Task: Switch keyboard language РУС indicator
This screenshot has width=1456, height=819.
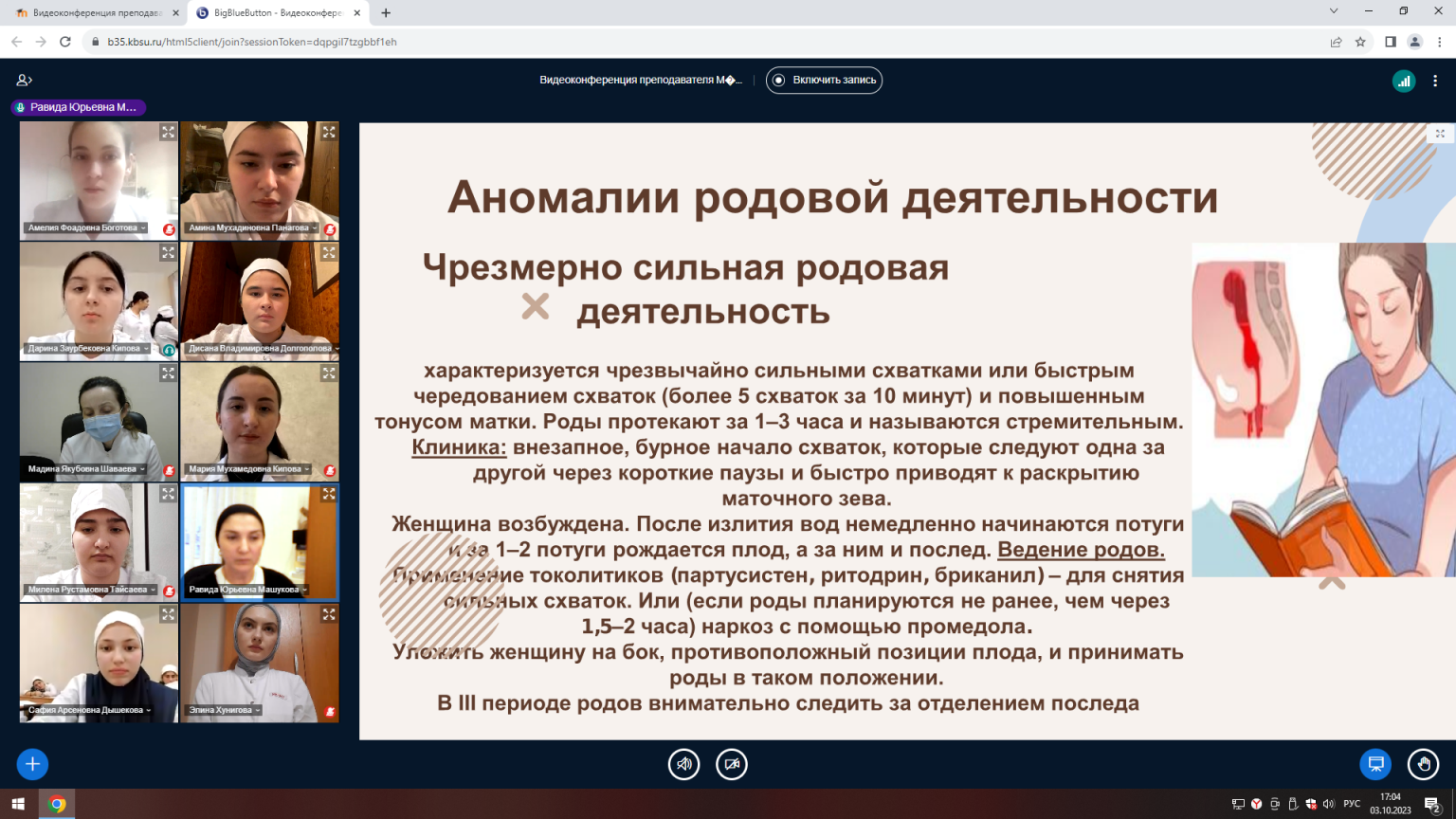Action: click(x=1352, y=804)
